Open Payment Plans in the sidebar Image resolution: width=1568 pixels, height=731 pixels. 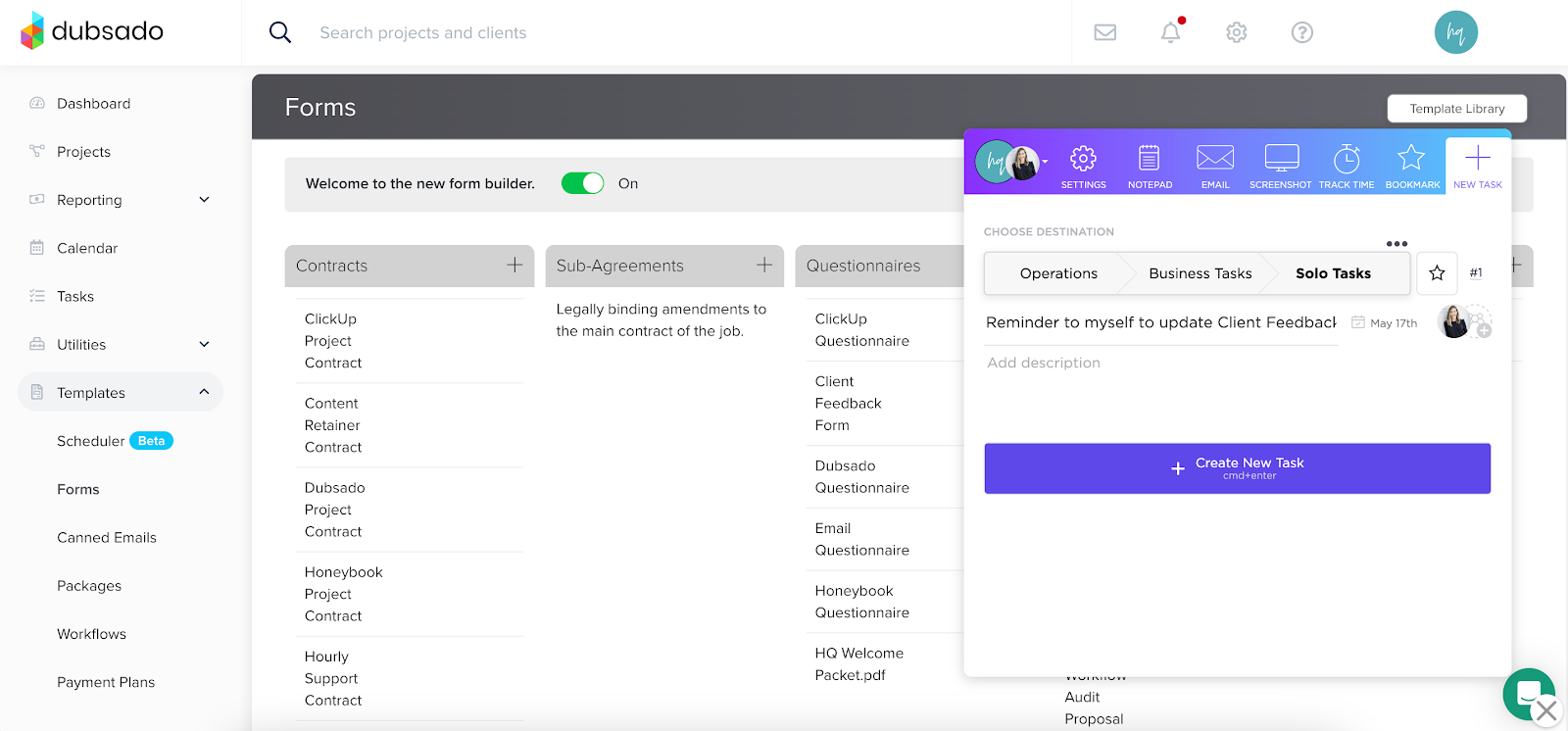(106, 682)
